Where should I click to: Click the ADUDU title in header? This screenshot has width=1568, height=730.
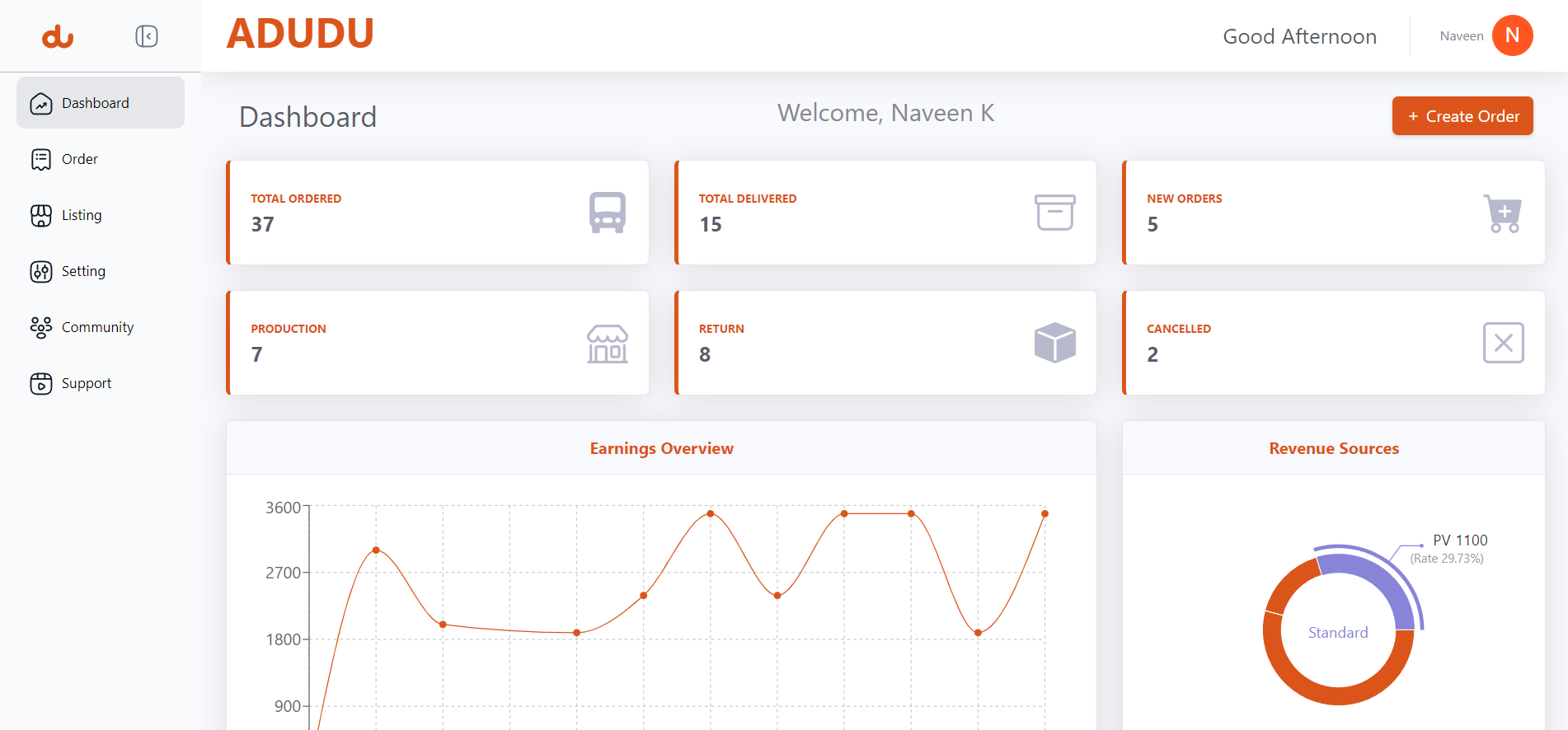tap(300, 34)
